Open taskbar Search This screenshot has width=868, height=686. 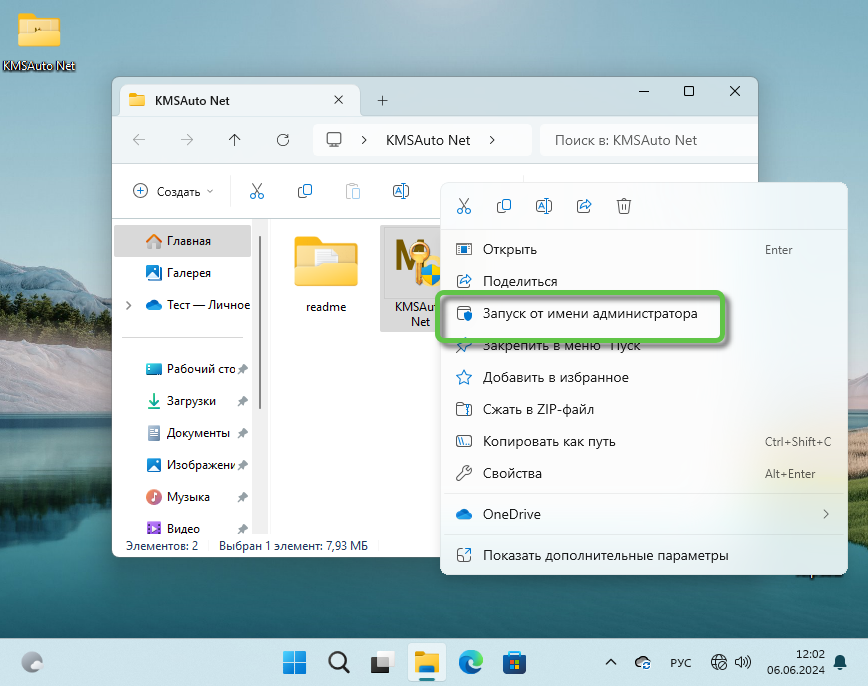pyautogui.click(x=338, y=662)
